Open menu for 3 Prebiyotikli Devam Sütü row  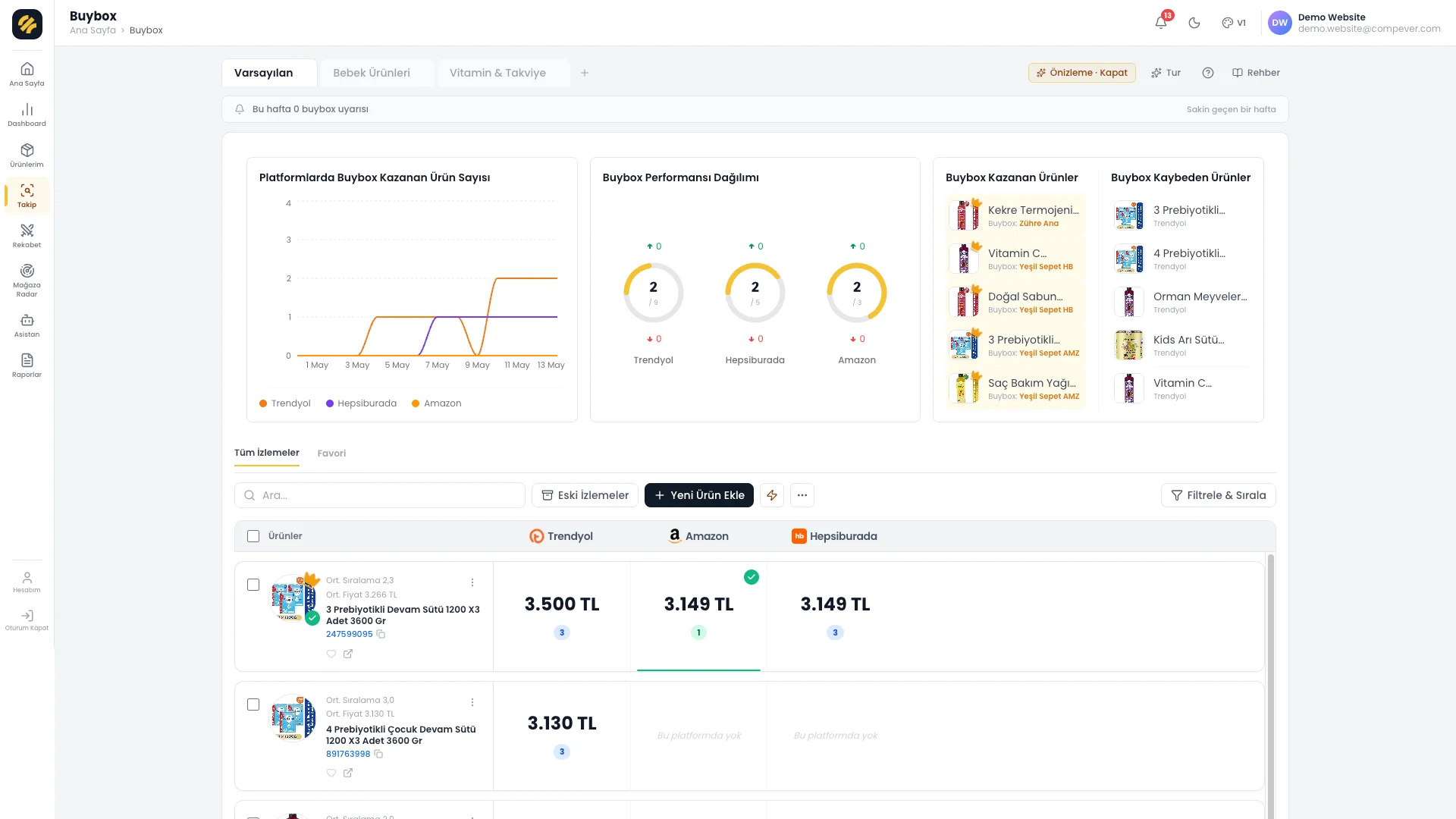[472, 582]
